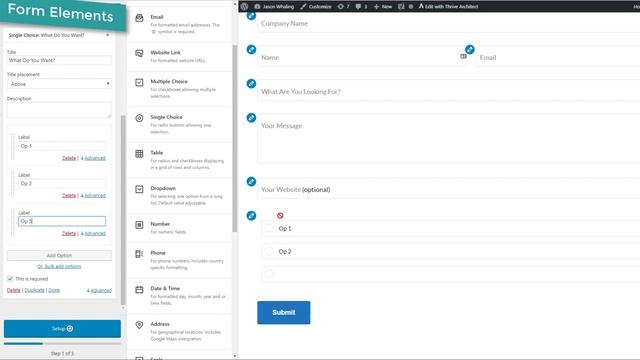The image size is (640, 360).
Task: Click the Add Option button
Action: click(59, 256)
